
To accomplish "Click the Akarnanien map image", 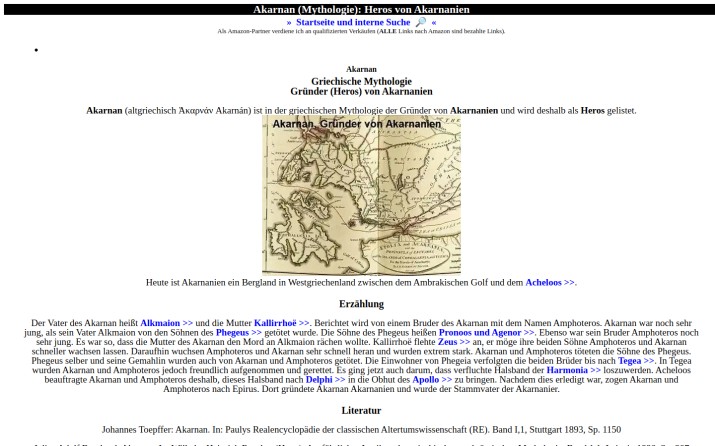I will click(x=361, y=195).
